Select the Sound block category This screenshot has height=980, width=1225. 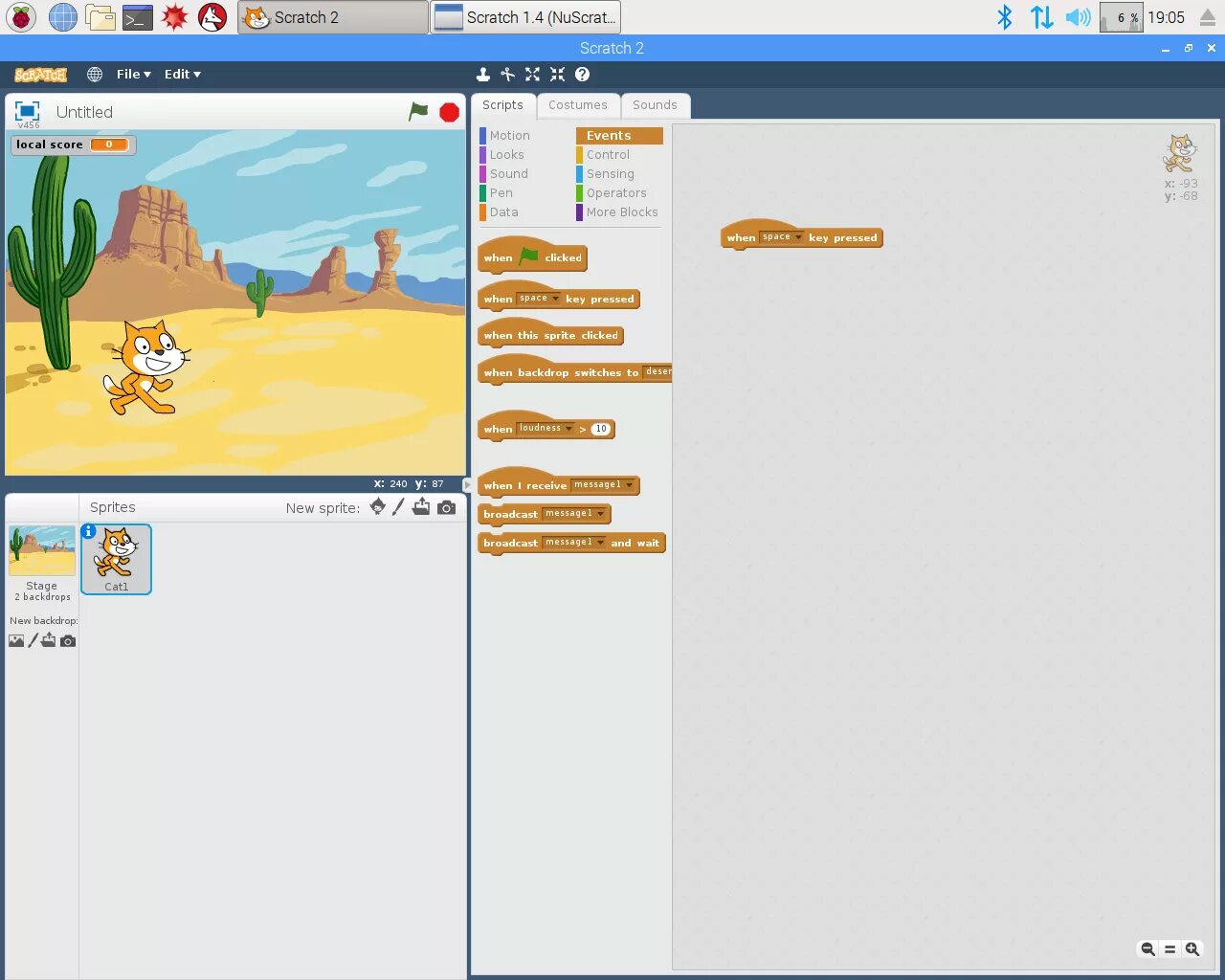pyautogui.click(x=509, y=174)
